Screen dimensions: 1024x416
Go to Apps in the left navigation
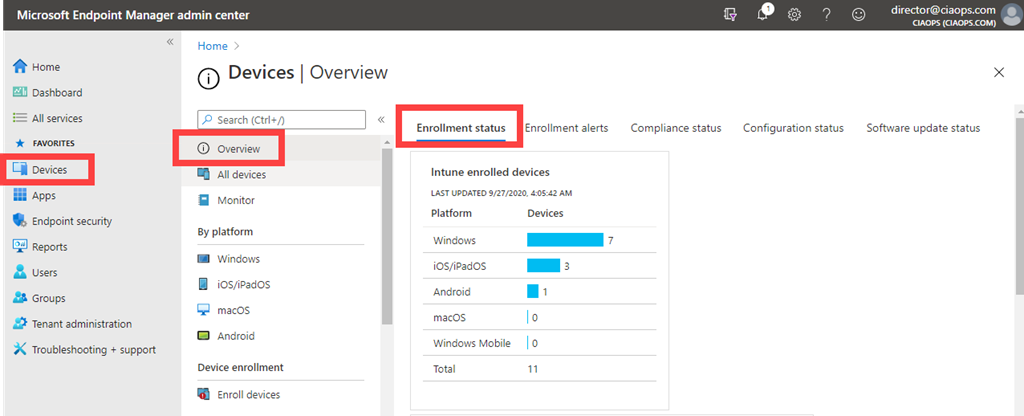43,196
